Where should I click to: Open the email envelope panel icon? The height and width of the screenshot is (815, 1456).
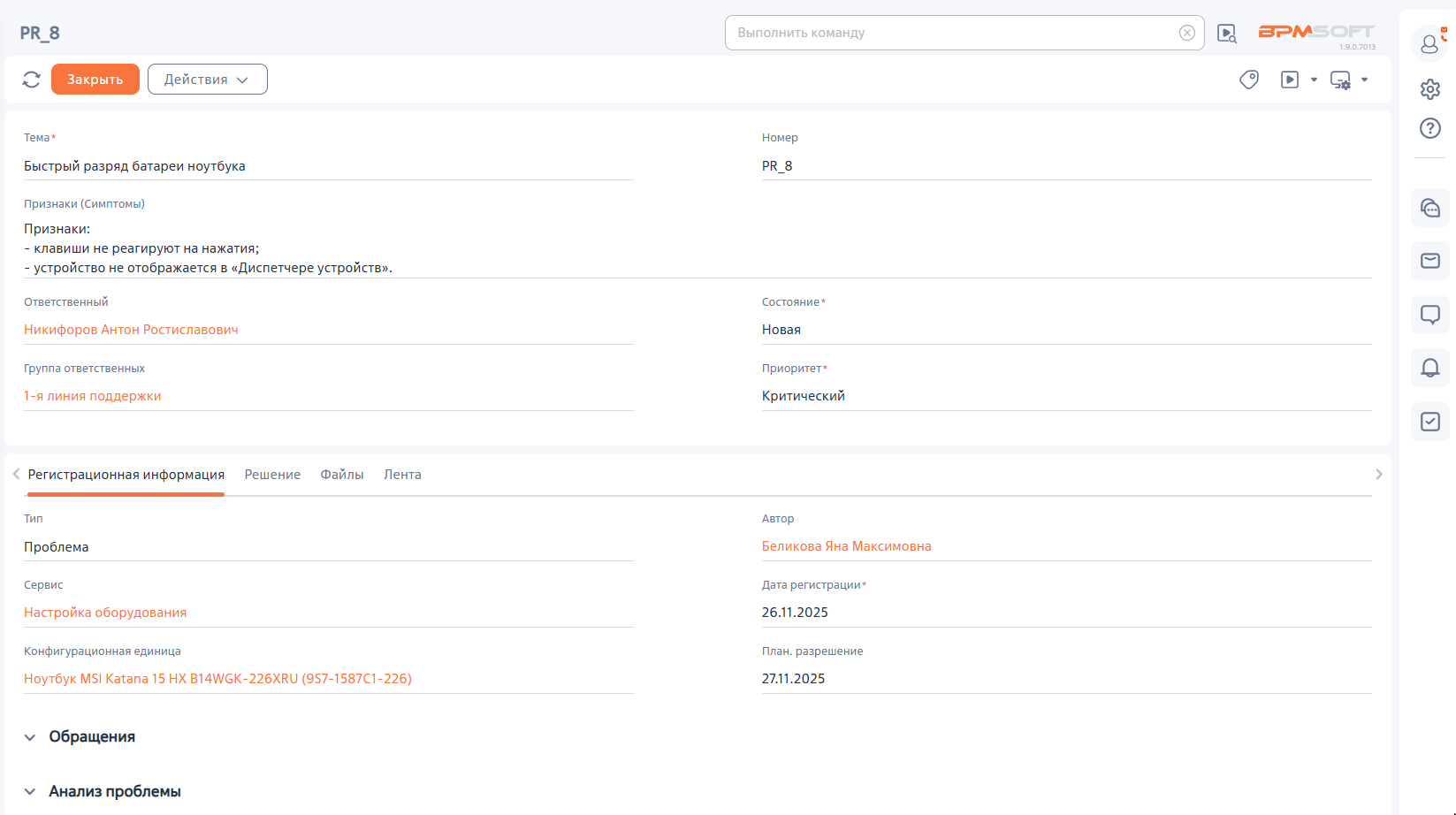(1429, 261)
